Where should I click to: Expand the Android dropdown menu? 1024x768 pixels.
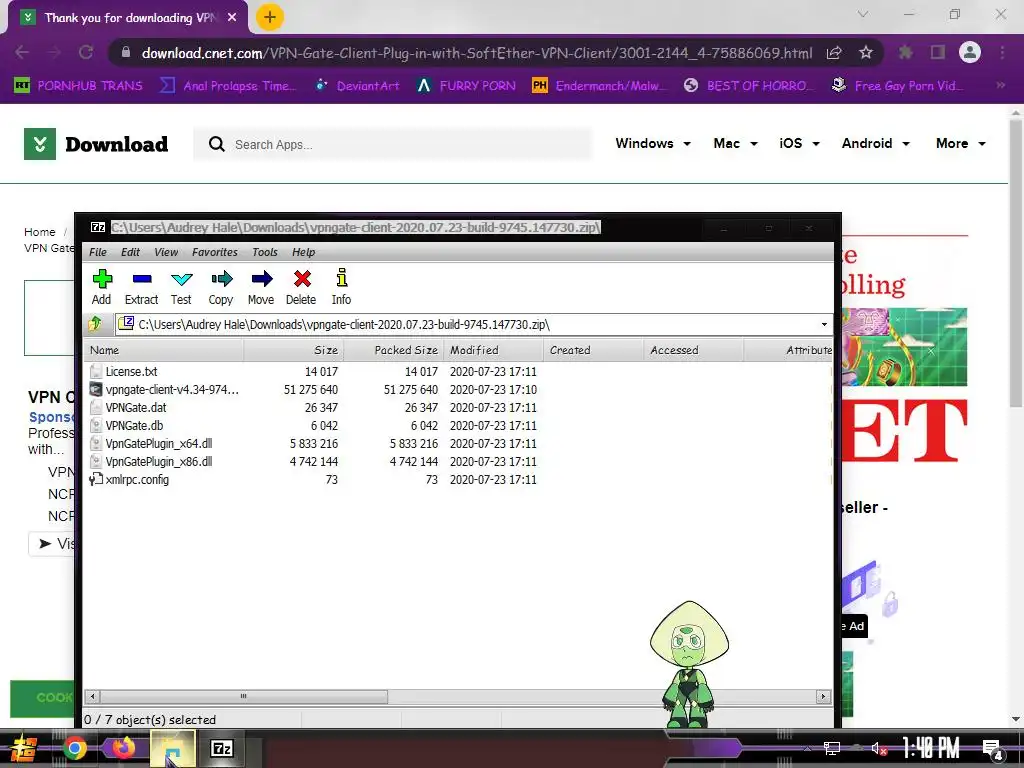click(876, 143)
